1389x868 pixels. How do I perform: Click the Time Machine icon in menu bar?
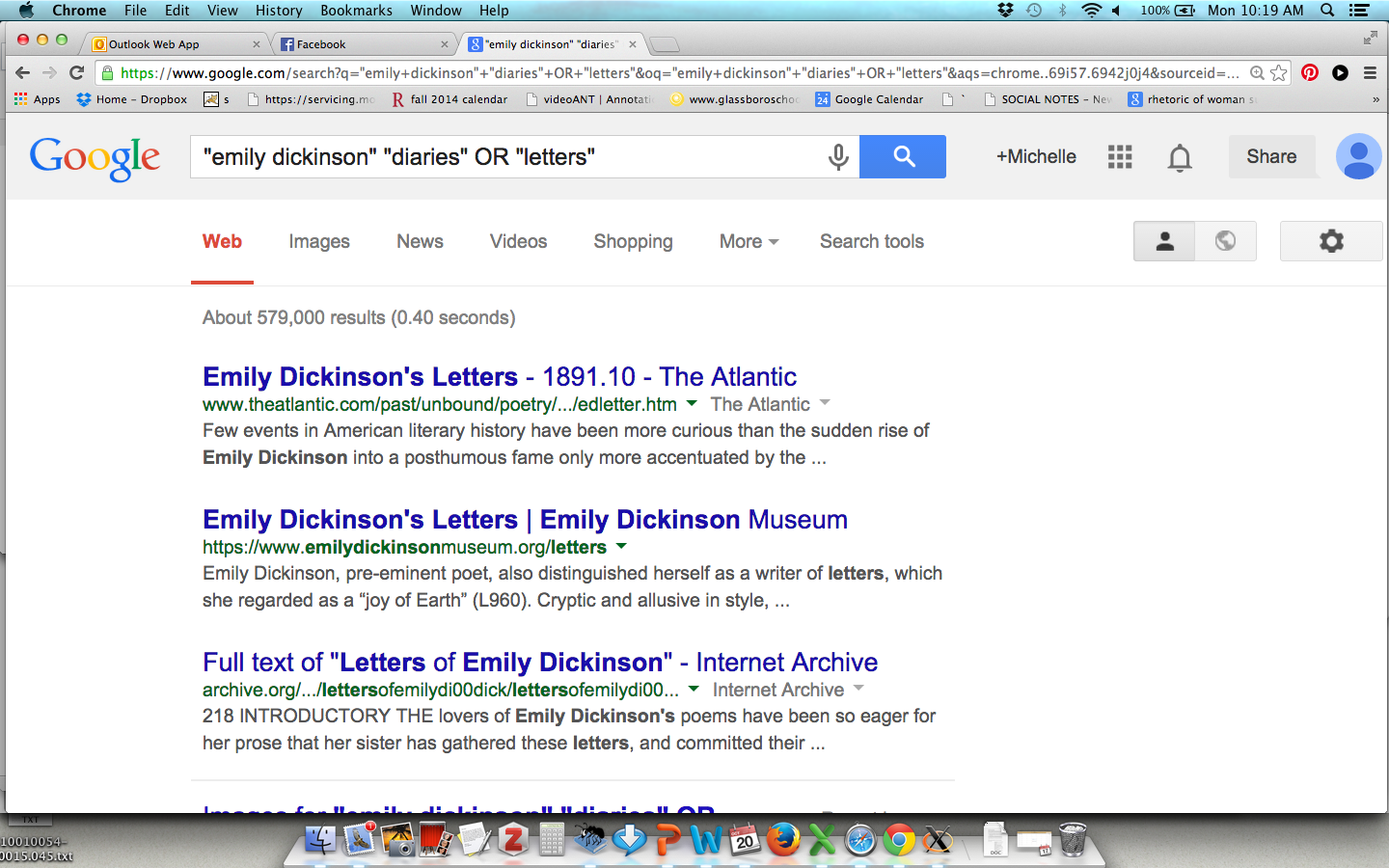click(x=1034, y=10)
